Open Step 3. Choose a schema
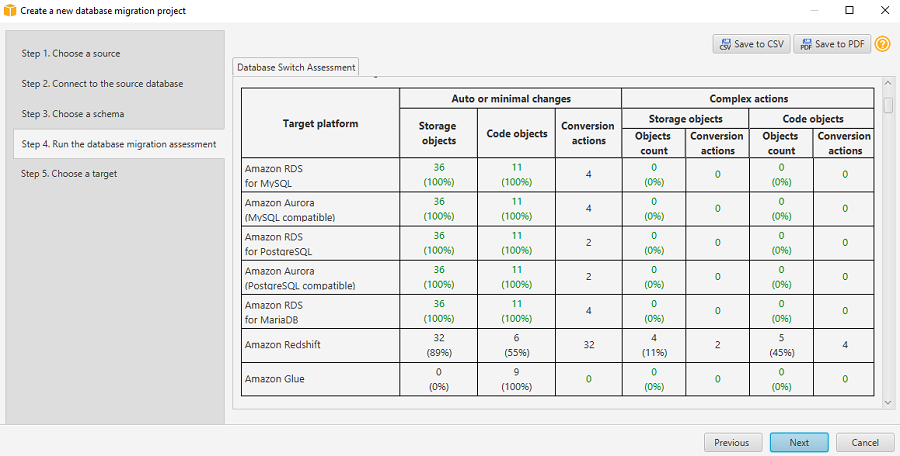Screen dimensions: 900x456 coord(71,114)
